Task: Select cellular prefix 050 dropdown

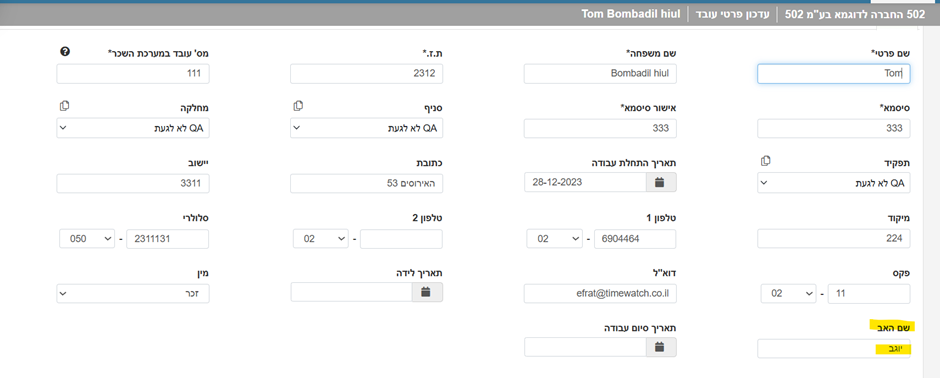Action: [x=87, y=238]
